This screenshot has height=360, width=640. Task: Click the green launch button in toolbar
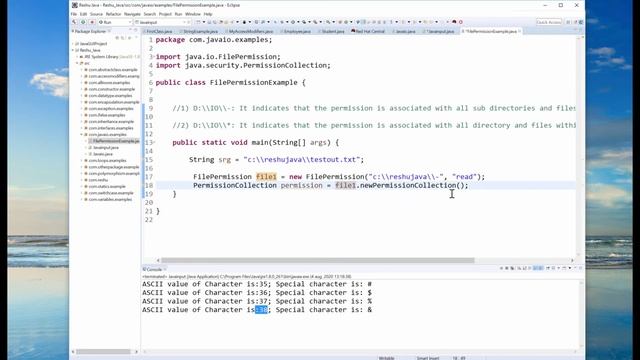[83, 22]
